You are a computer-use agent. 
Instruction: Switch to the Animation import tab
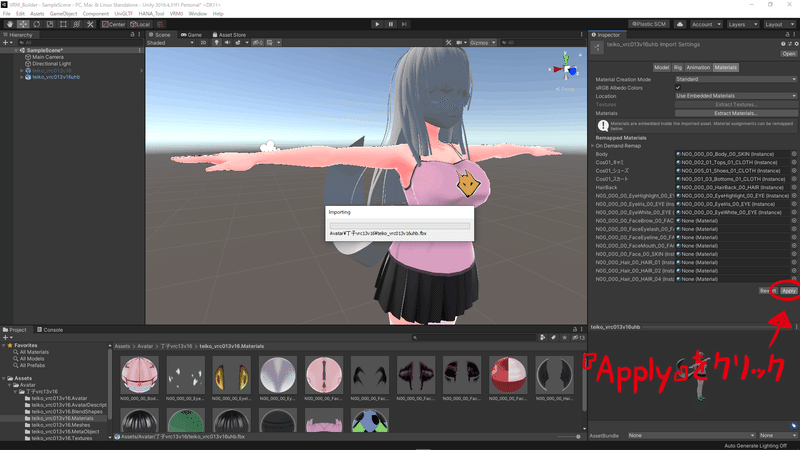698,67
